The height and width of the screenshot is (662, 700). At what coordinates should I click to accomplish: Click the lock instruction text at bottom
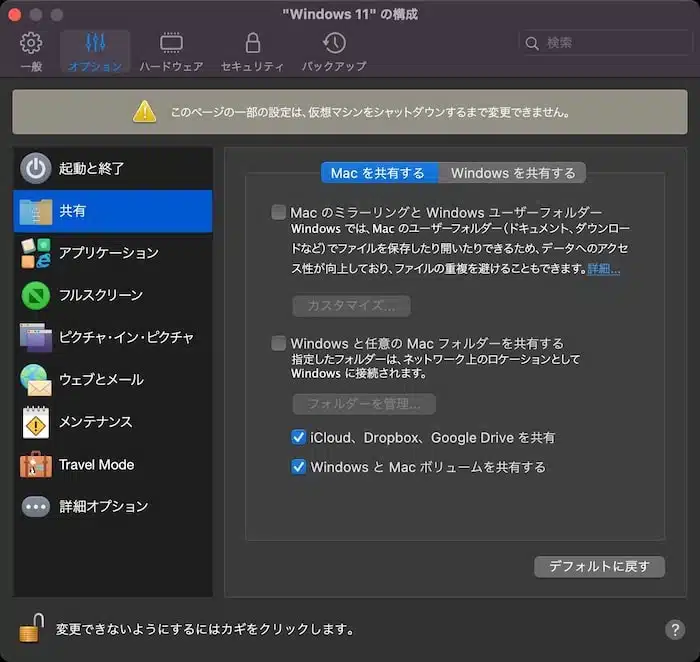click(x=205, y=629)
